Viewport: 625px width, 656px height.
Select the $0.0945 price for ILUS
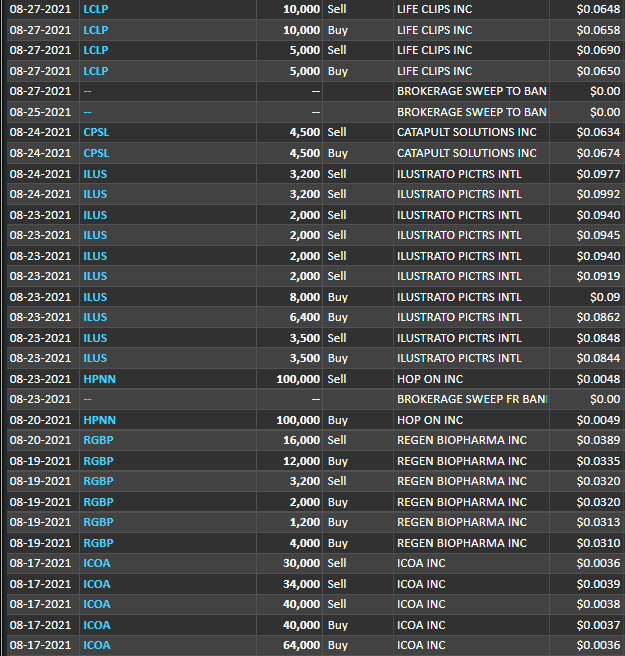point(598,235)
